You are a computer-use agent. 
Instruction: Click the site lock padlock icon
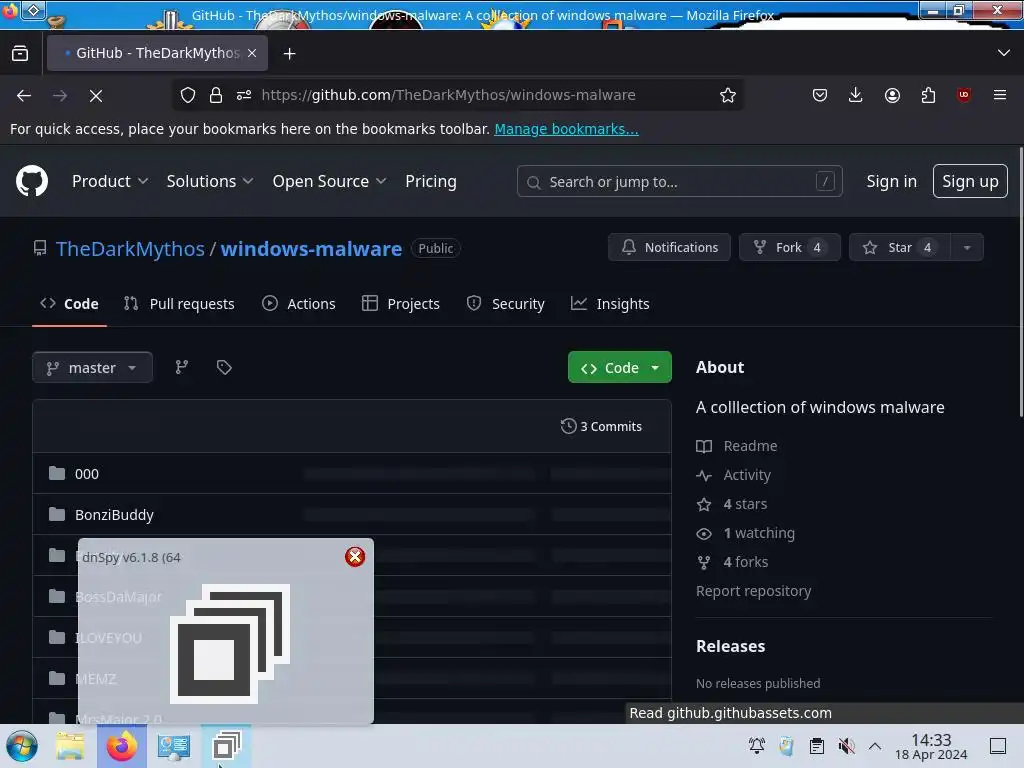coord(216,95)
